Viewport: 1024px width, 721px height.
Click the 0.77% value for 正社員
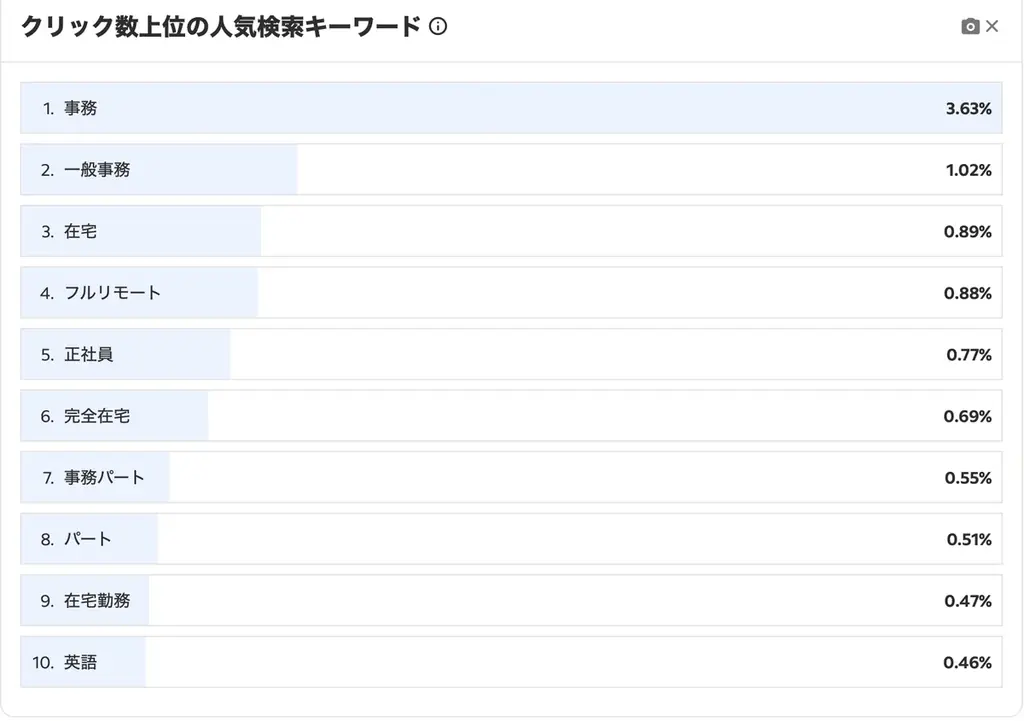pyautogui.click(x=971, y=354)
